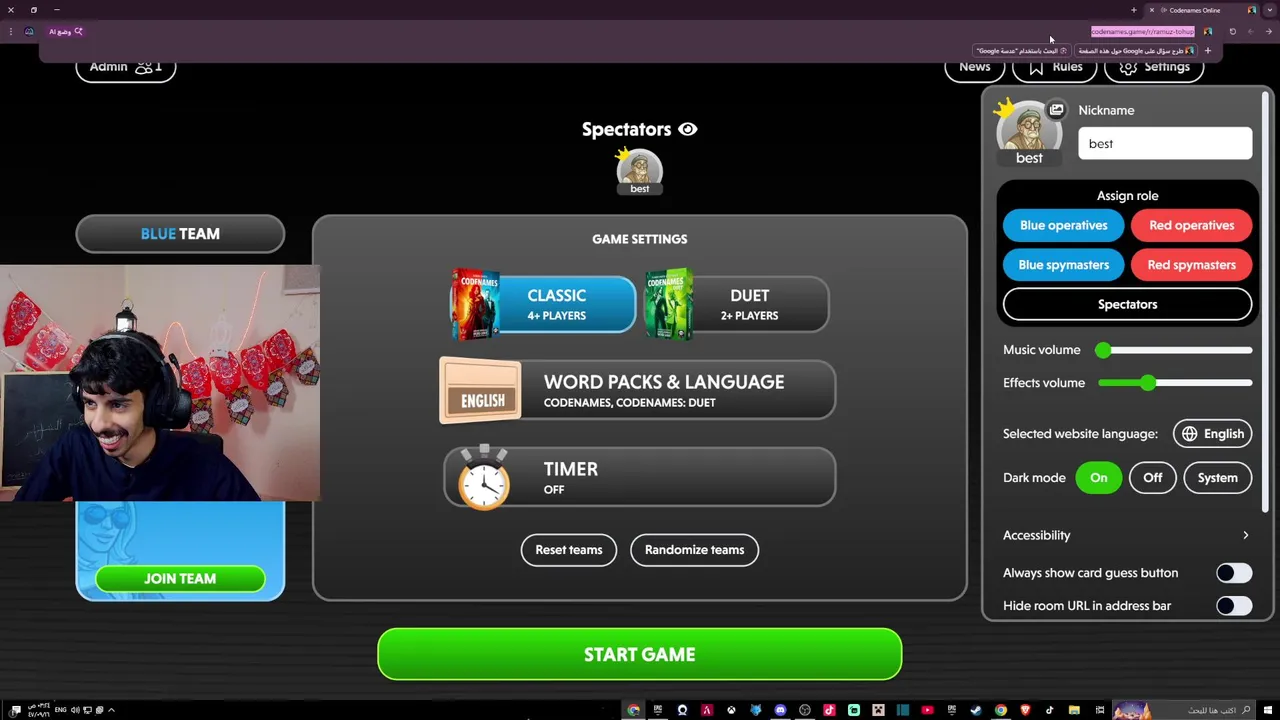Screen dimensions: 1280x720
Task: Change avatar picture via image icon
Action: click(1056, 110)
